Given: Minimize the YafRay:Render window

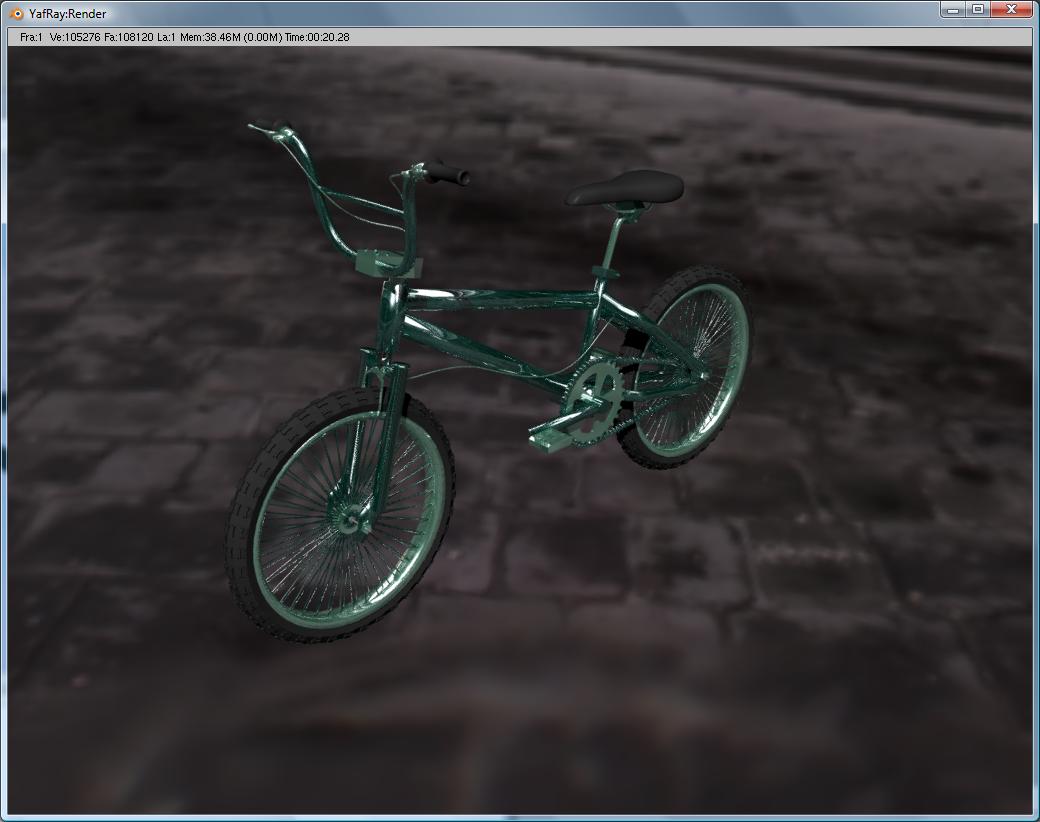Looking at the screenshot, I should click(x=953, y=9).
